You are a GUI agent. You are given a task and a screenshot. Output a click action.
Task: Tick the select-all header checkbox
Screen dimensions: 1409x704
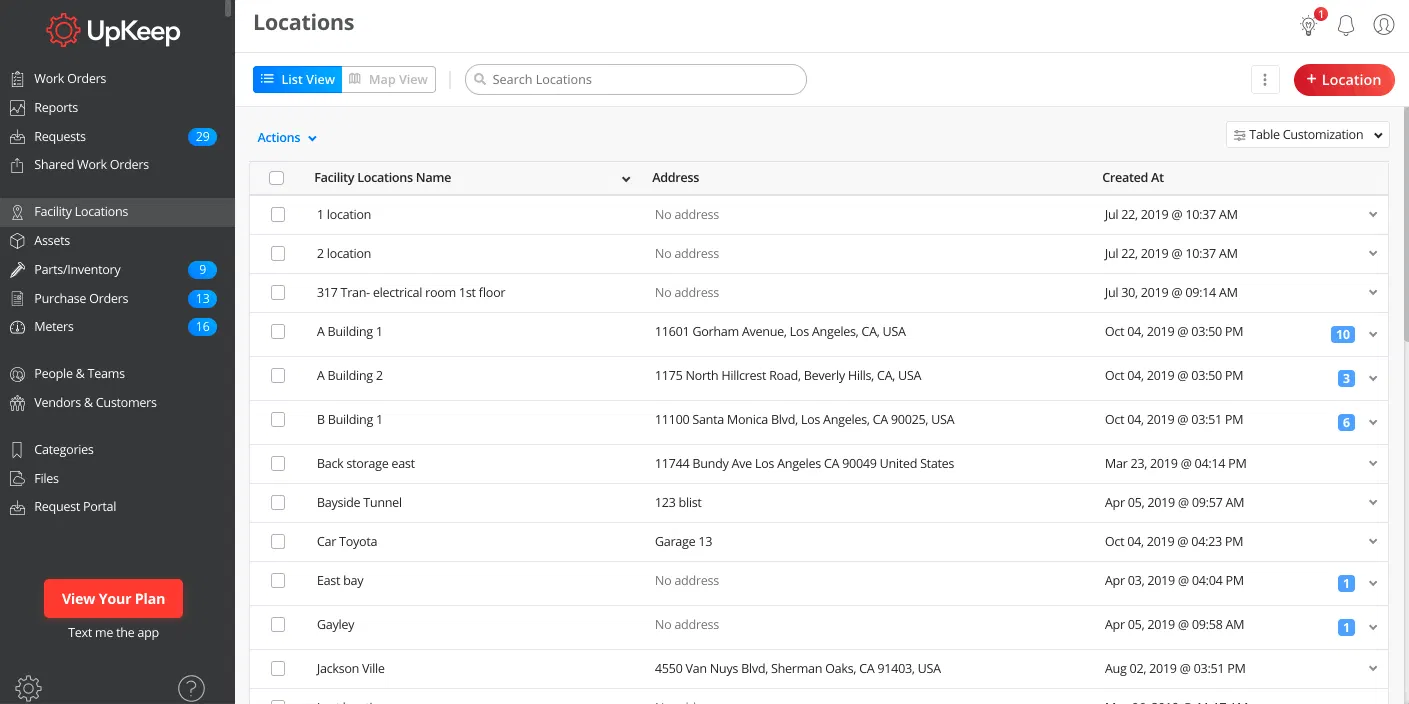pyautogui.click(x=277, y=178)
